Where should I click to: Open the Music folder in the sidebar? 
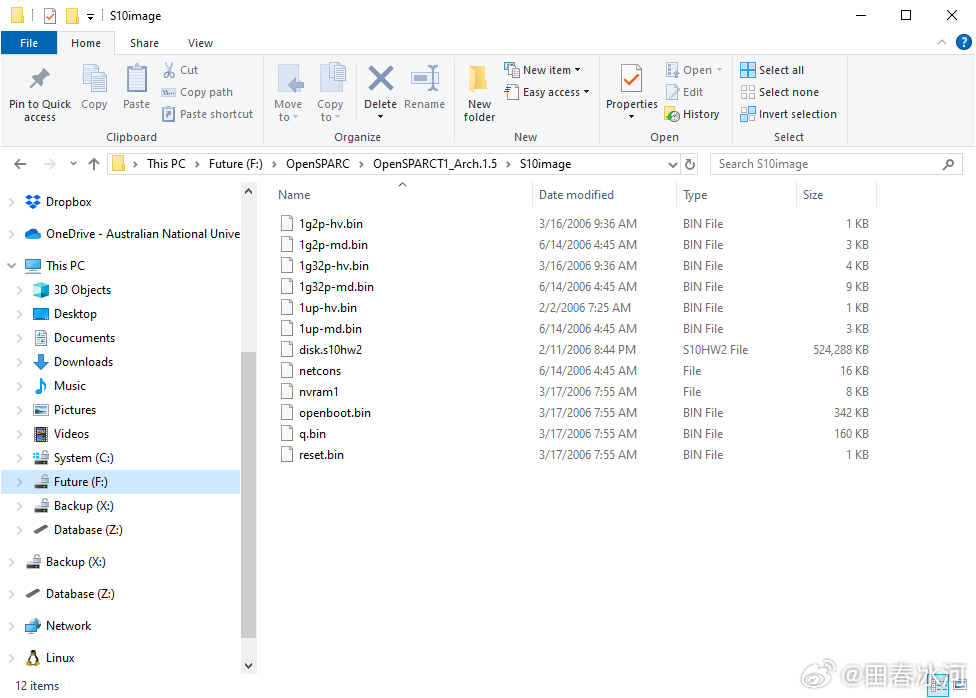tap(70, 386)
